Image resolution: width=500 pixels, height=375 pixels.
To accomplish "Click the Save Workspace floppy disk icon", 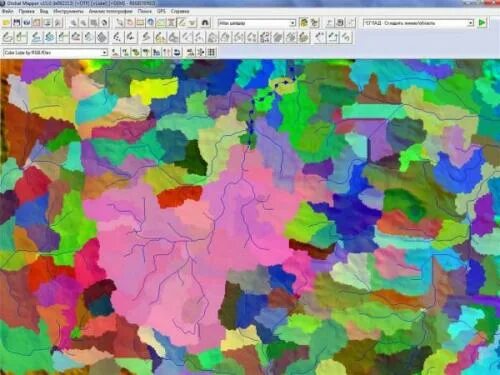I will (x=17, y=23).
